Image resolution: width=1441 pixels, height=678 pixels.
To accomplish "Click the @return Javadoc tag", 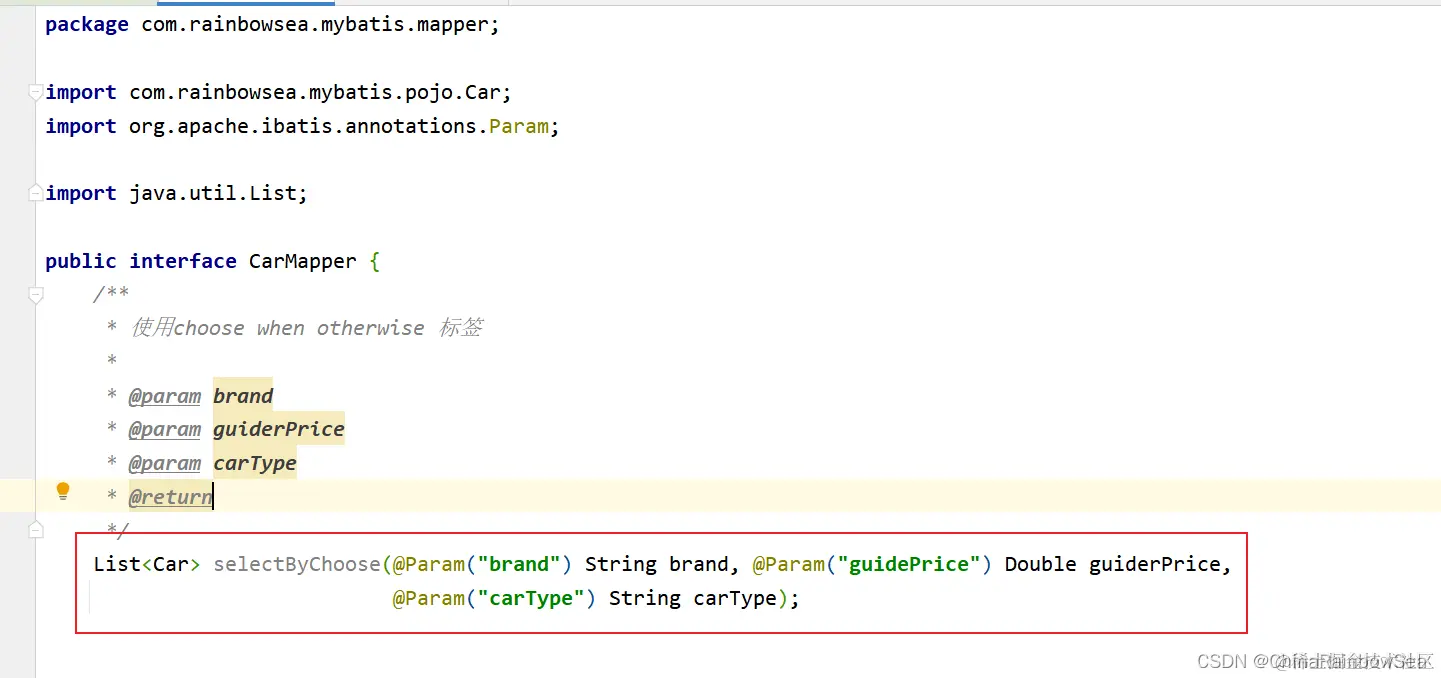I will point(171,497).
